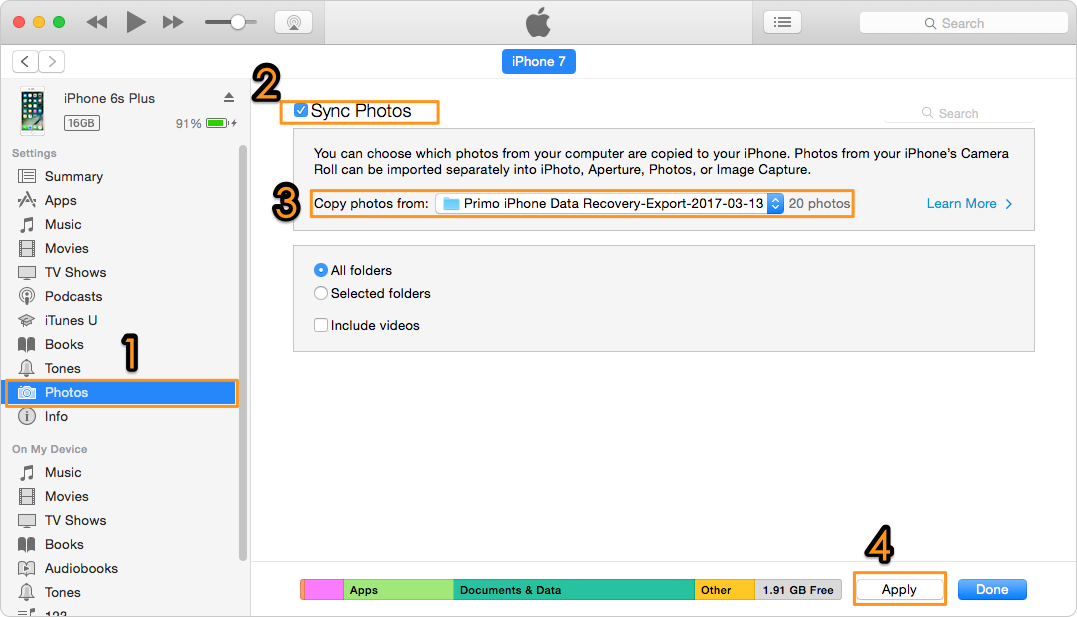
Task: Click the Other storage segment
Action: (x=725, y=590)
